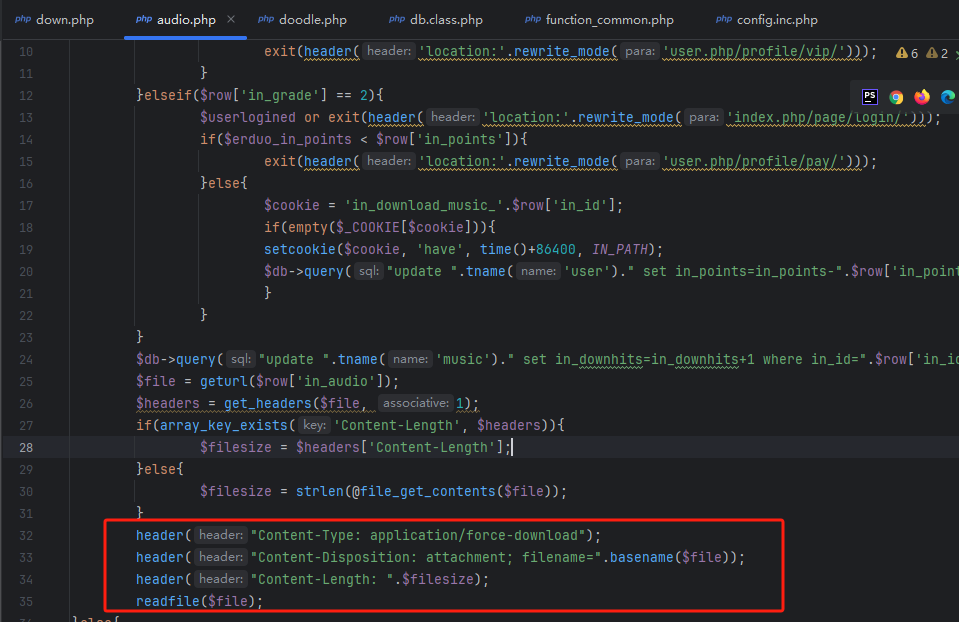Click array_key_exists function on line 27
Image resolution: width=959 pixels, height=622 pixels.
223,425
